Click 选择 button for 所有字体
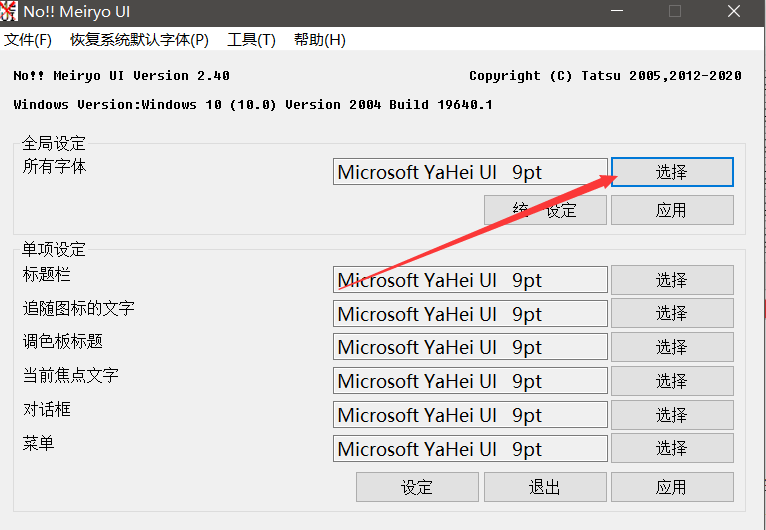 click(672, 172)
